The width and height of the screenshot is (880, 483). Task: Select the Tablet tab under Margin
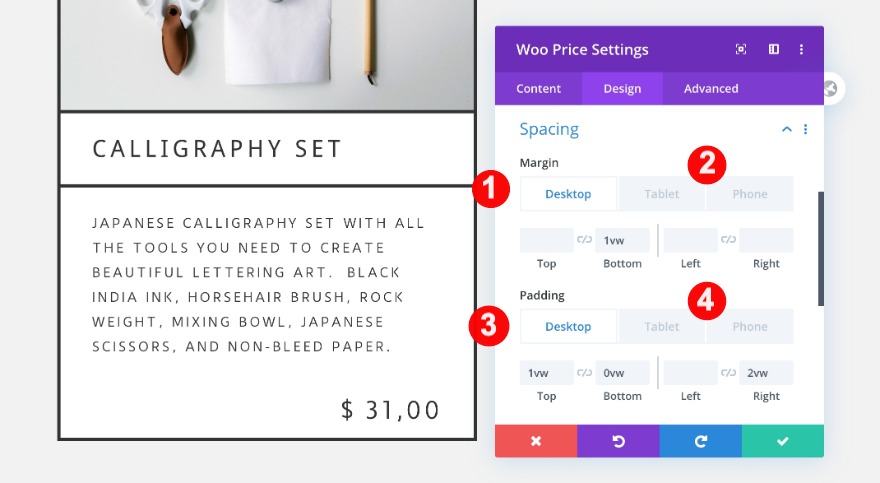(661, 194)
